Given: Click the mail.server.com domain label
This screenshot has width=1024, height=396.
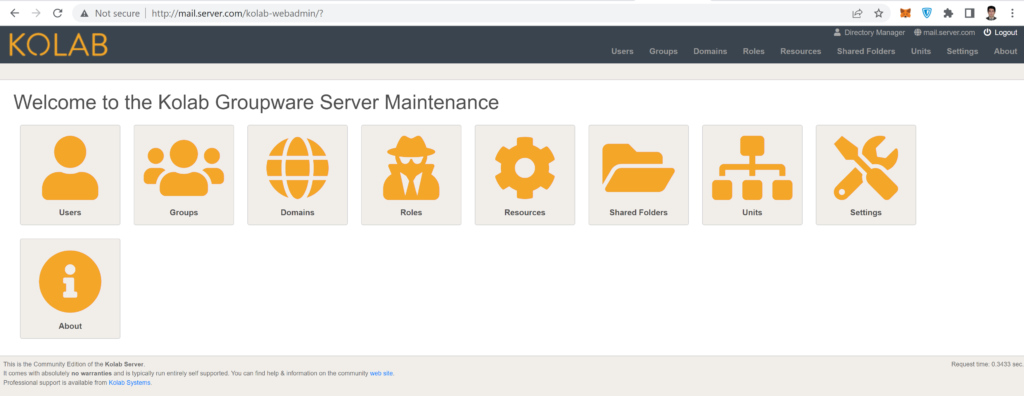Looking at the screenshot, I should coord(944,32).
